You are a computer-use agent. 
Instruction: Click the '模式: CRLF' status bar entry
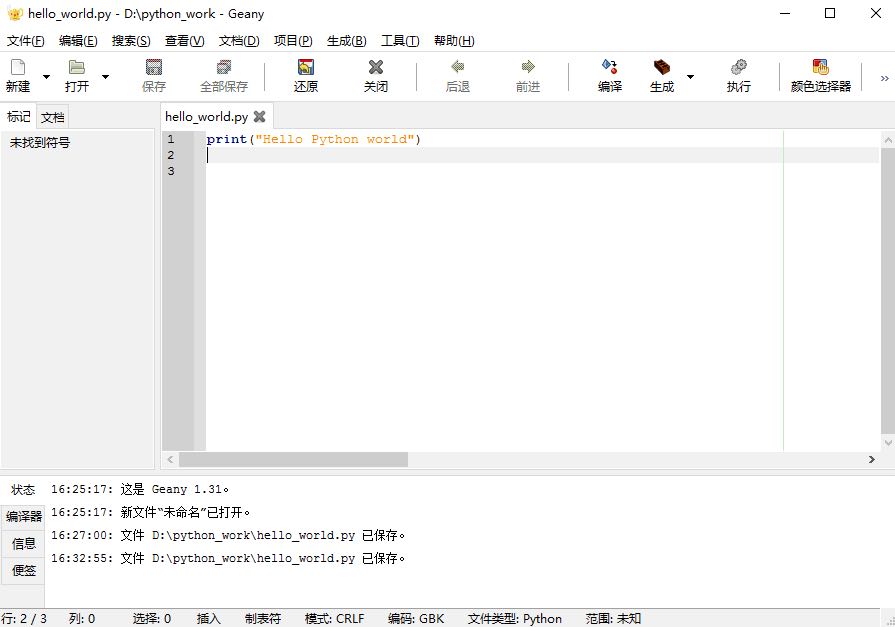tap(334, 619)
